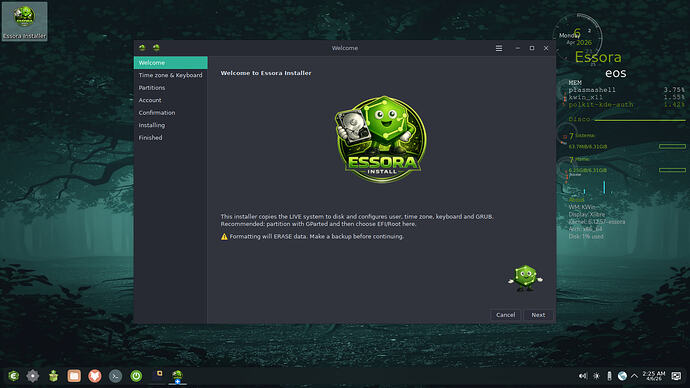The width and height of the screenshot is (690, 388).
Task: Click the 'Formatting will ERASE data' warning text
Action: click(316, 237)
